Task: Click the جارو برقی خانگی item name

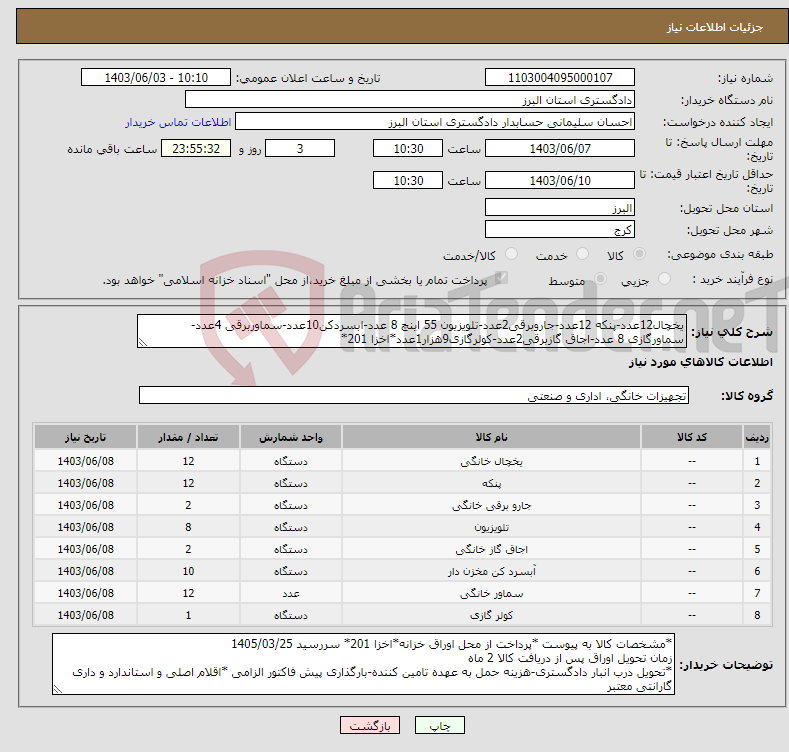Action: click(x=491, y=505)
